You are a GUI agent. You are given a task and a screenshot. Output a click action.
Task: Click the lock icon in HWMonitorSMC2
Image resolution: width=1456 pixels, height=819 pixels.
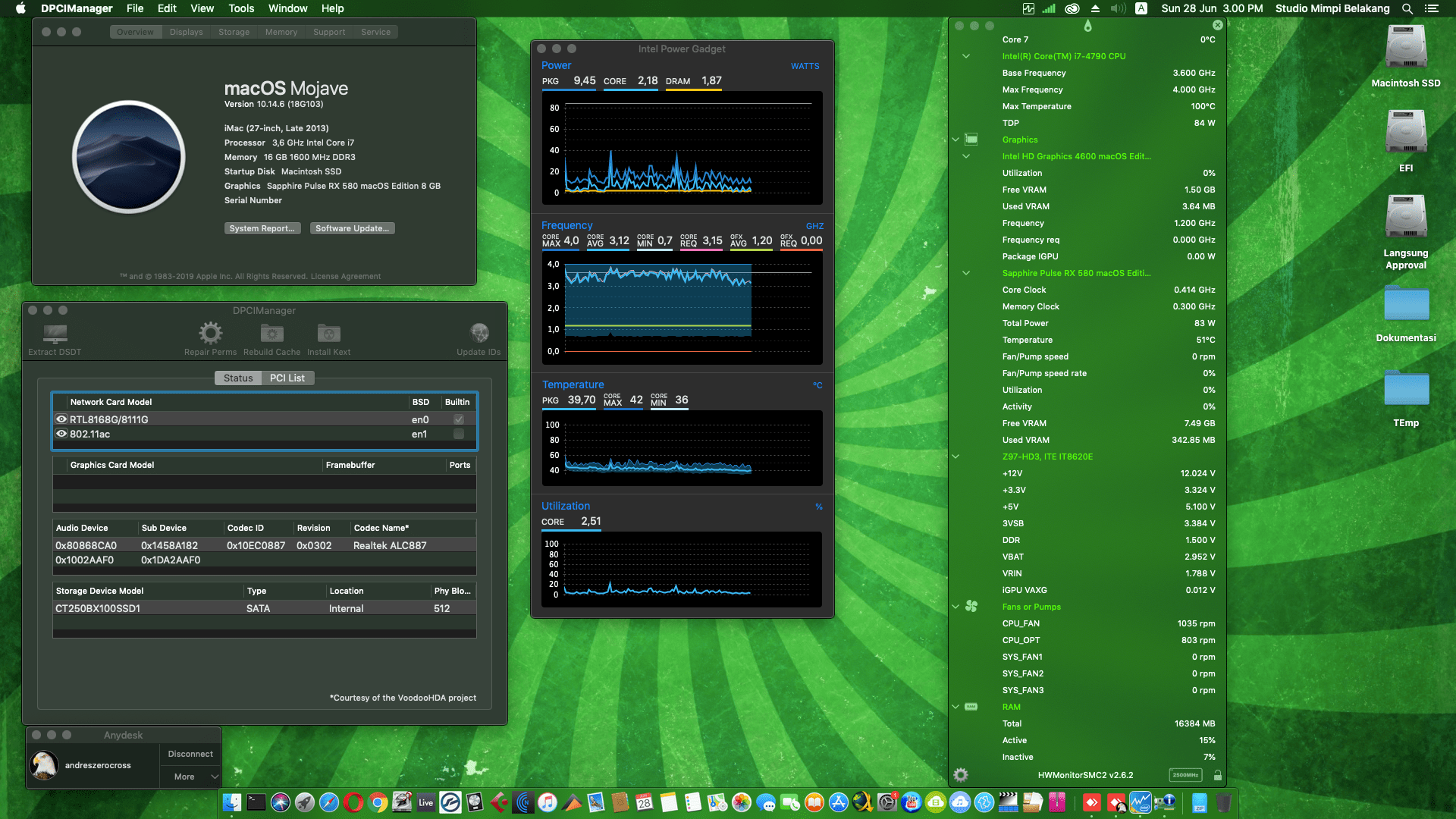coord(1217,775)
